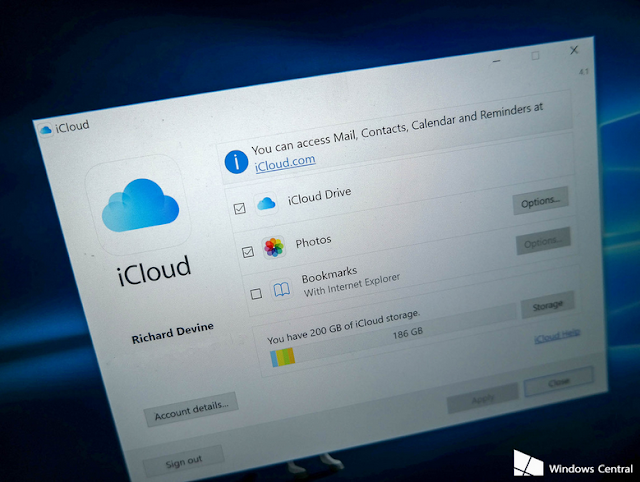Click the 186 GB free storage label
The image size is (640, 482).
(407, 332)
